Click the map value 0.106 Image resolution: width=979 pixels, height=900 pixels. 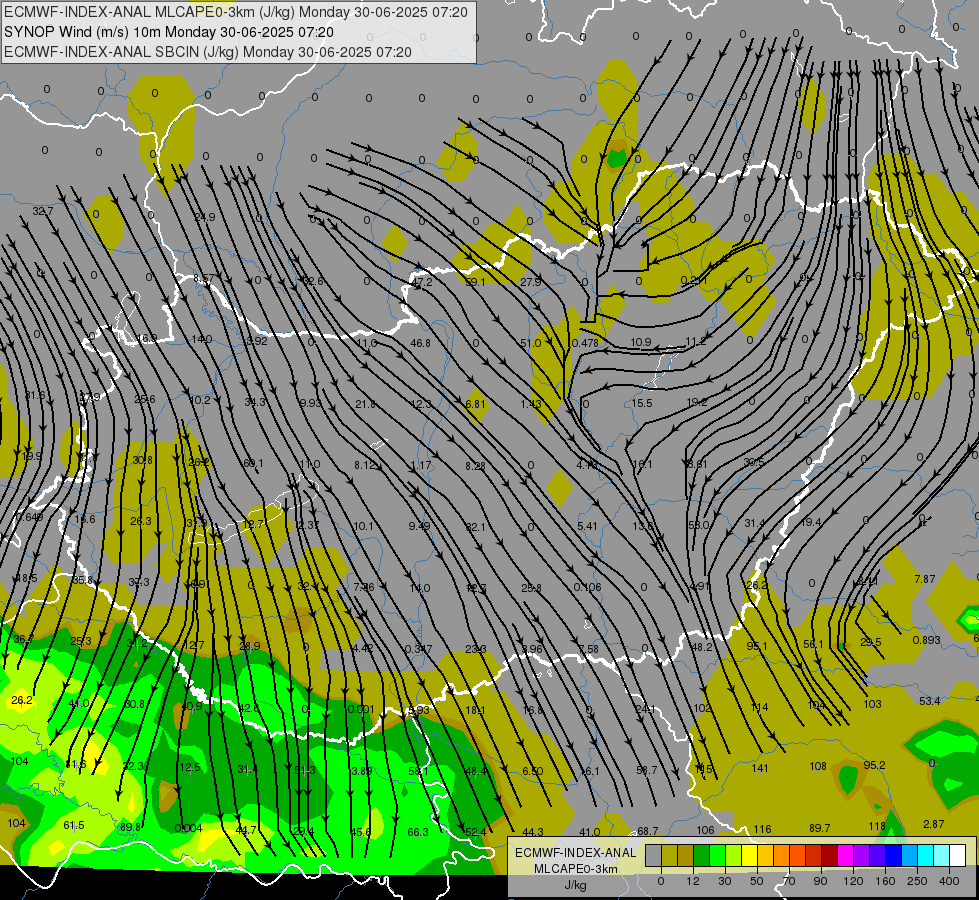click(588, 586)
